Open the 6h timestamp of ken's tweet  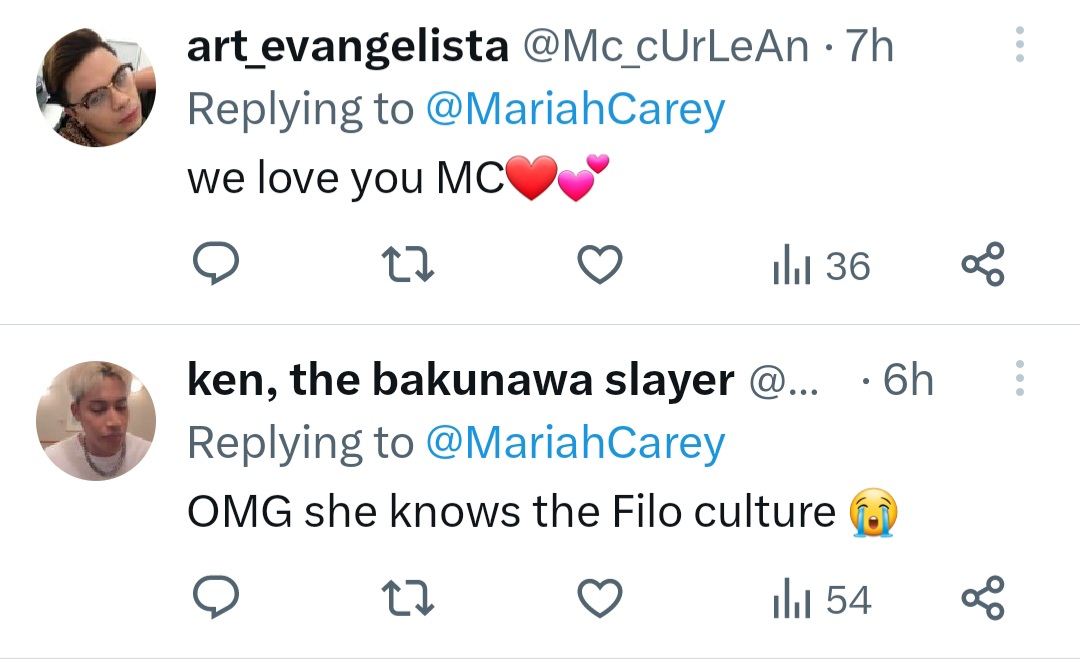908,379
